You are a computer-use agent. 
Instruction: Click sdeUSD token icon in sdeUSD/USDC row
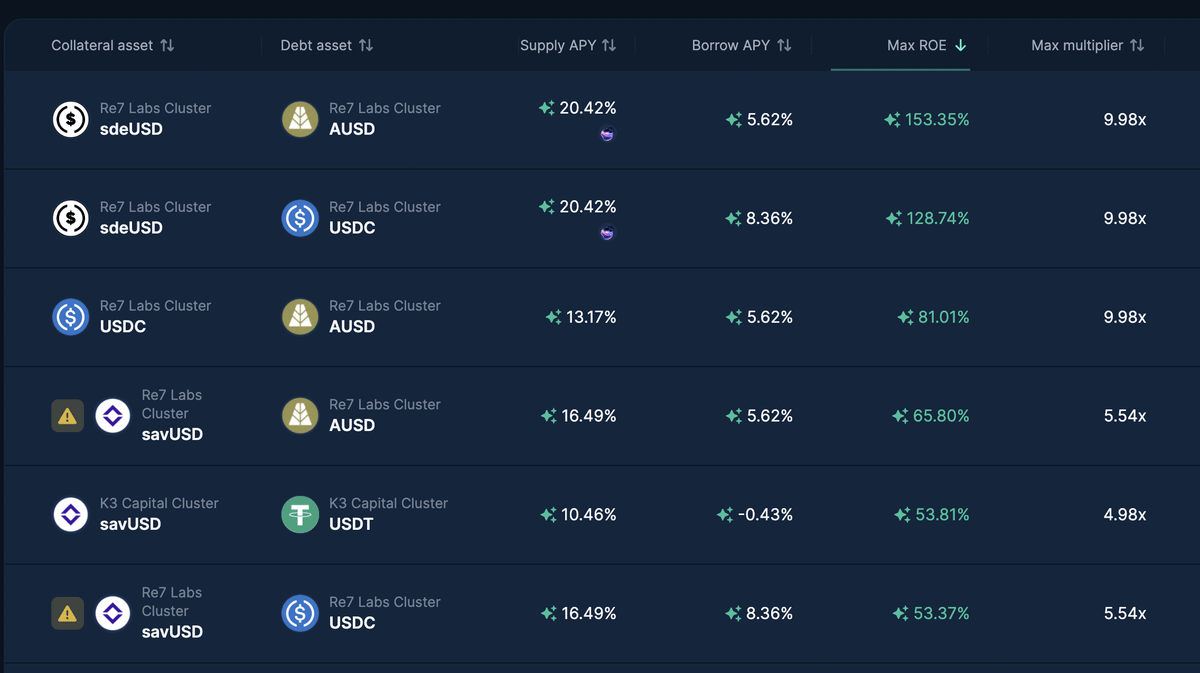coord(71,218)
